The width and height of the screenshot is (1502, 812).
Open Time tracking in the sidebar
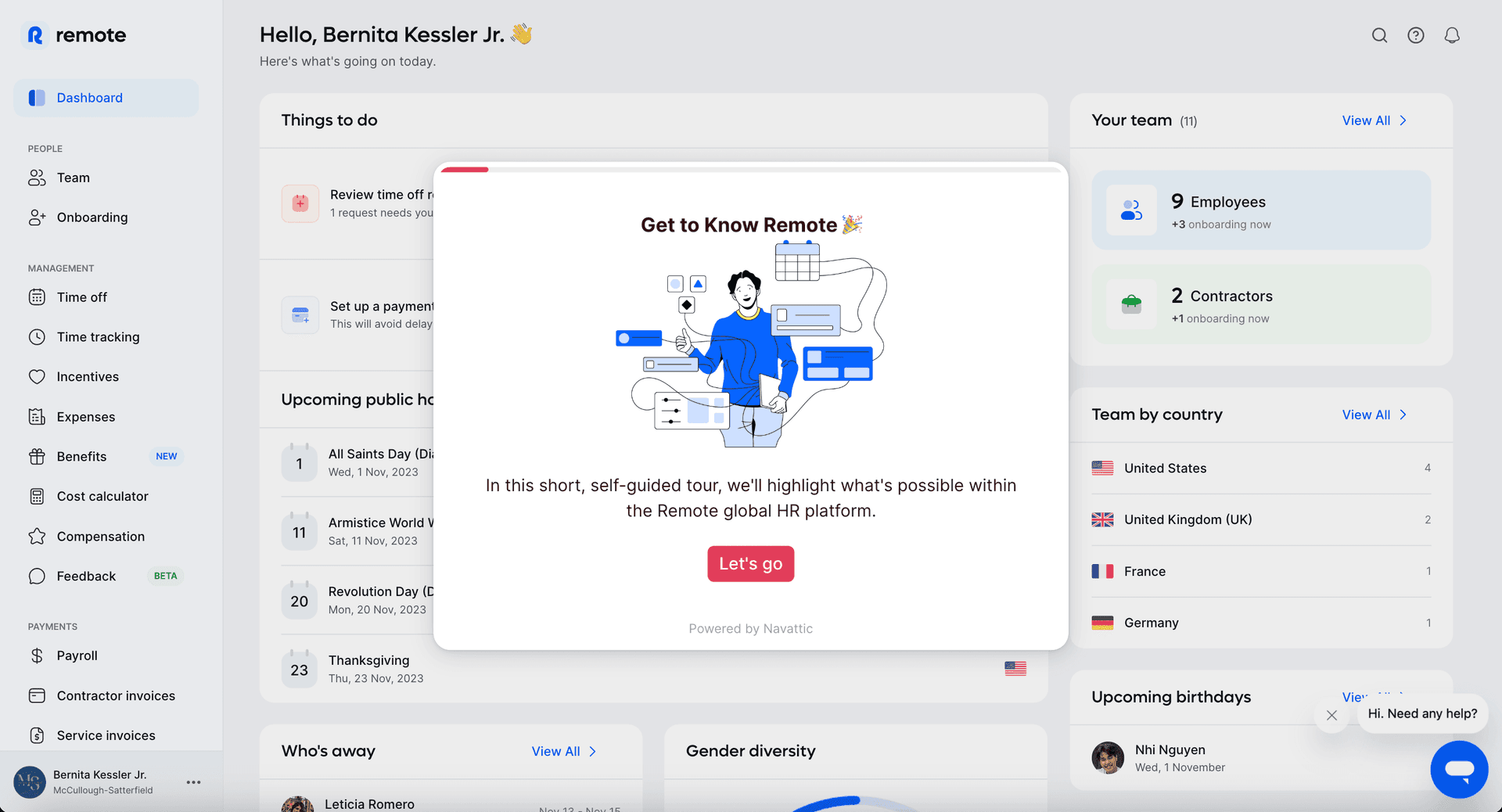98,337
